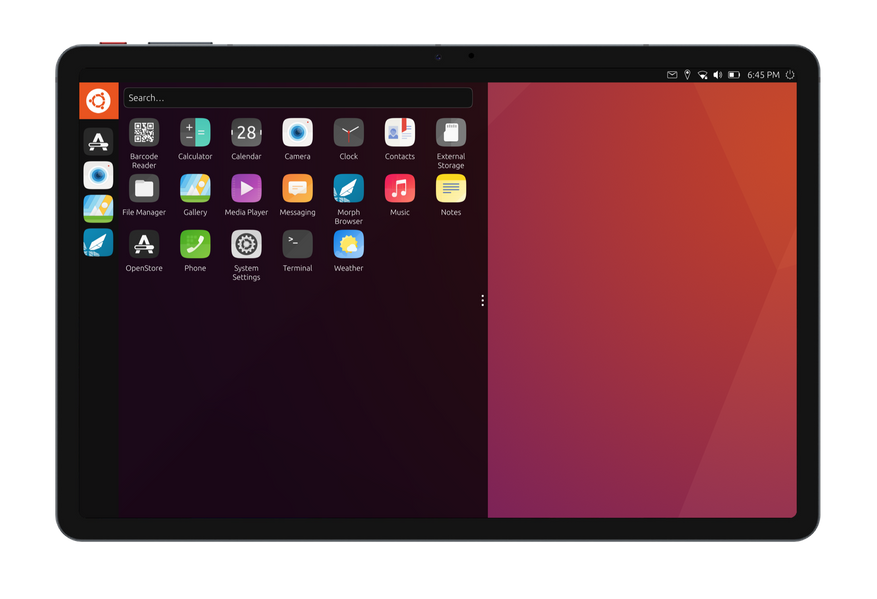Click the Ubuntu home button in launcher
The image size is (877, 599).
click(x=98, y=101)
